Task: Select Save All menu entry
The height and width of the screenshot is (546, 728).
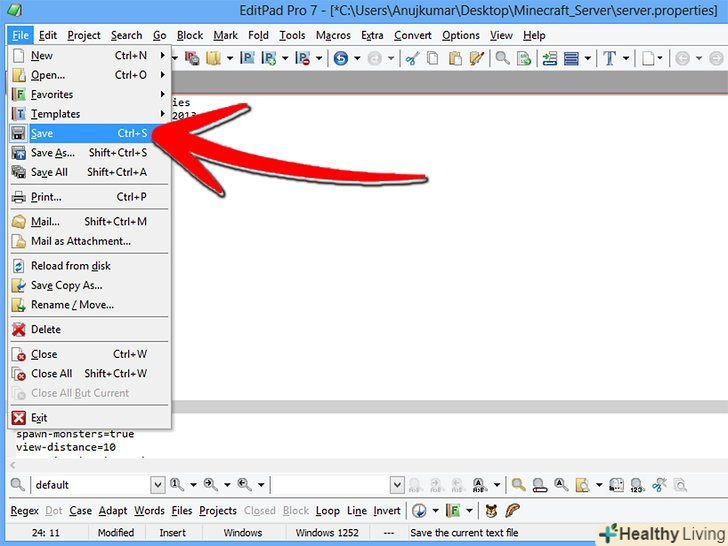Action: 90,172
